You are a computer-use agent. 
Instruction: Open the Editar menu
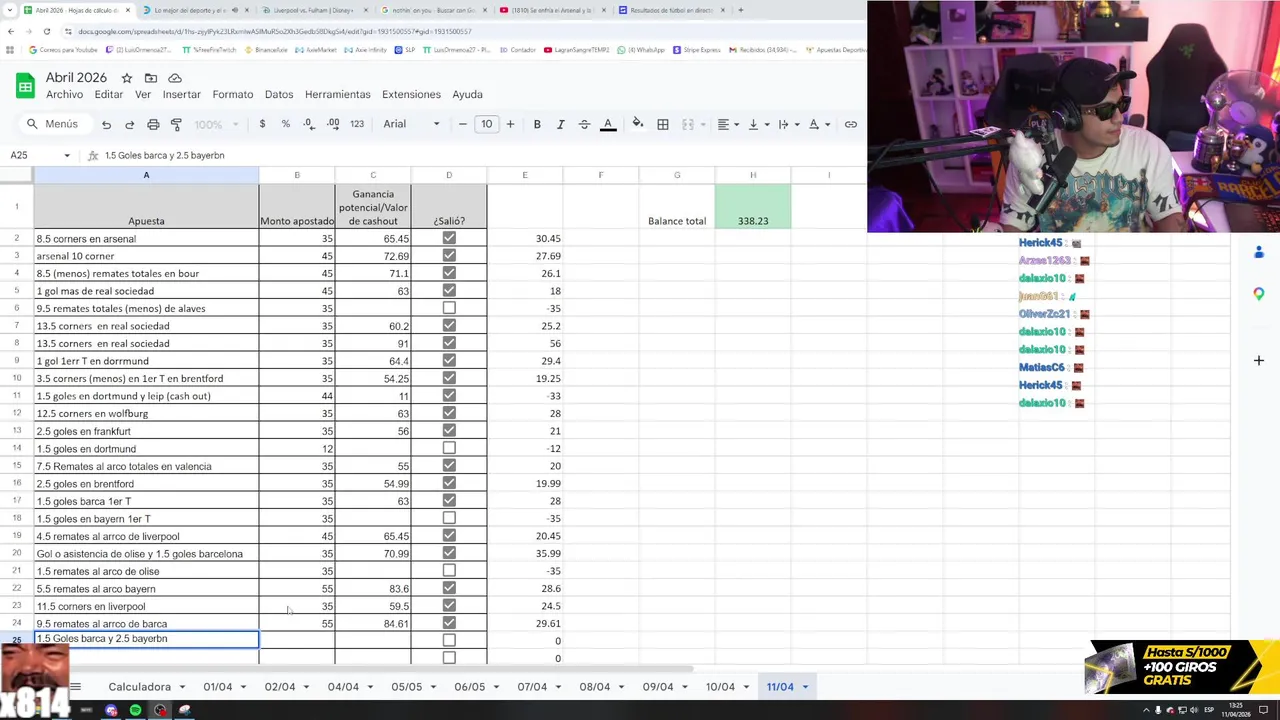coord(109,94)
